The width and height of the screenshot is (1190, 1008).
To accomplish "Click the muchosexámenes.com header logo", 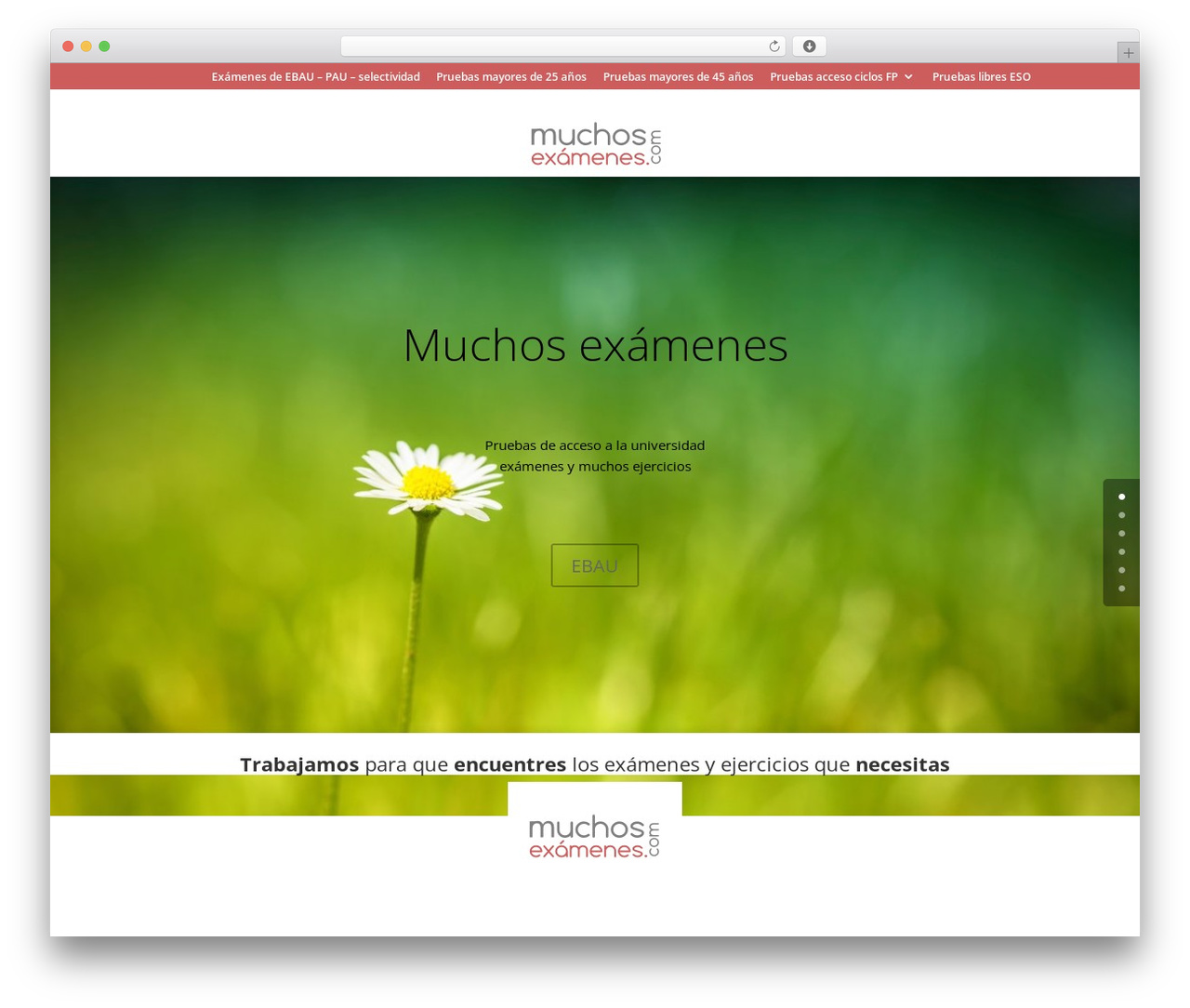I will pos(595,145).
